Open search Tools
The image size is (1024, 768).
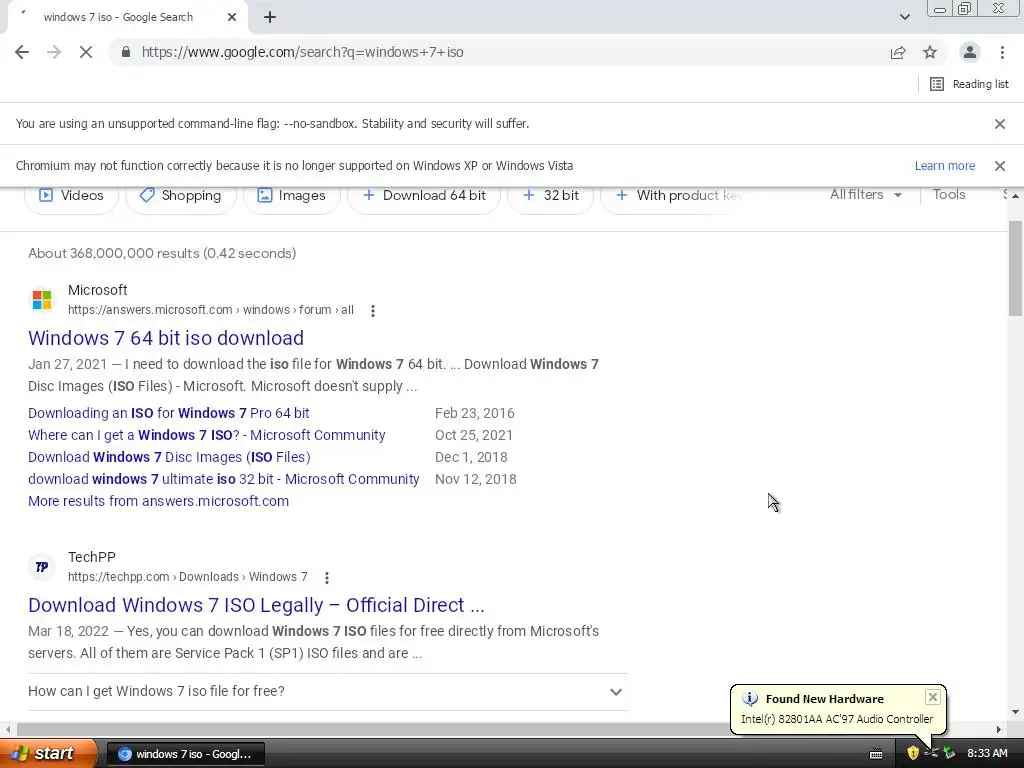pos(948,195)
